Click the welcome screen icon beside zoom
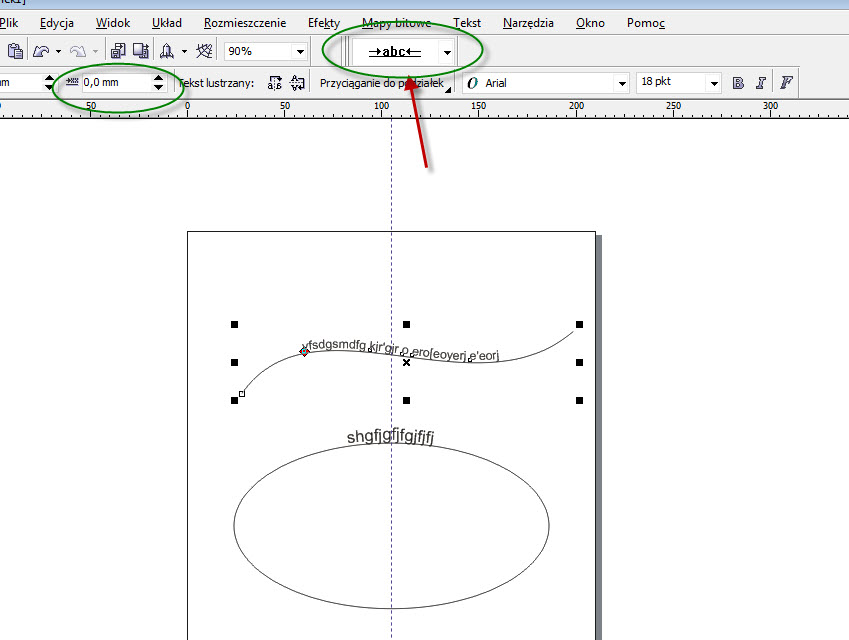This screenshot has height=640, width=849. click(204, 51)
